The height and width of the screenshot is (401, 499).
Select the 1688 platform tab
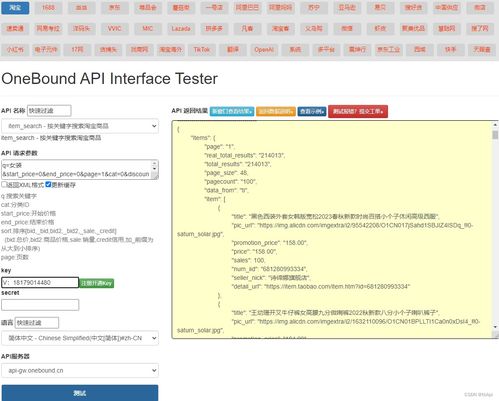coord(48,8)
